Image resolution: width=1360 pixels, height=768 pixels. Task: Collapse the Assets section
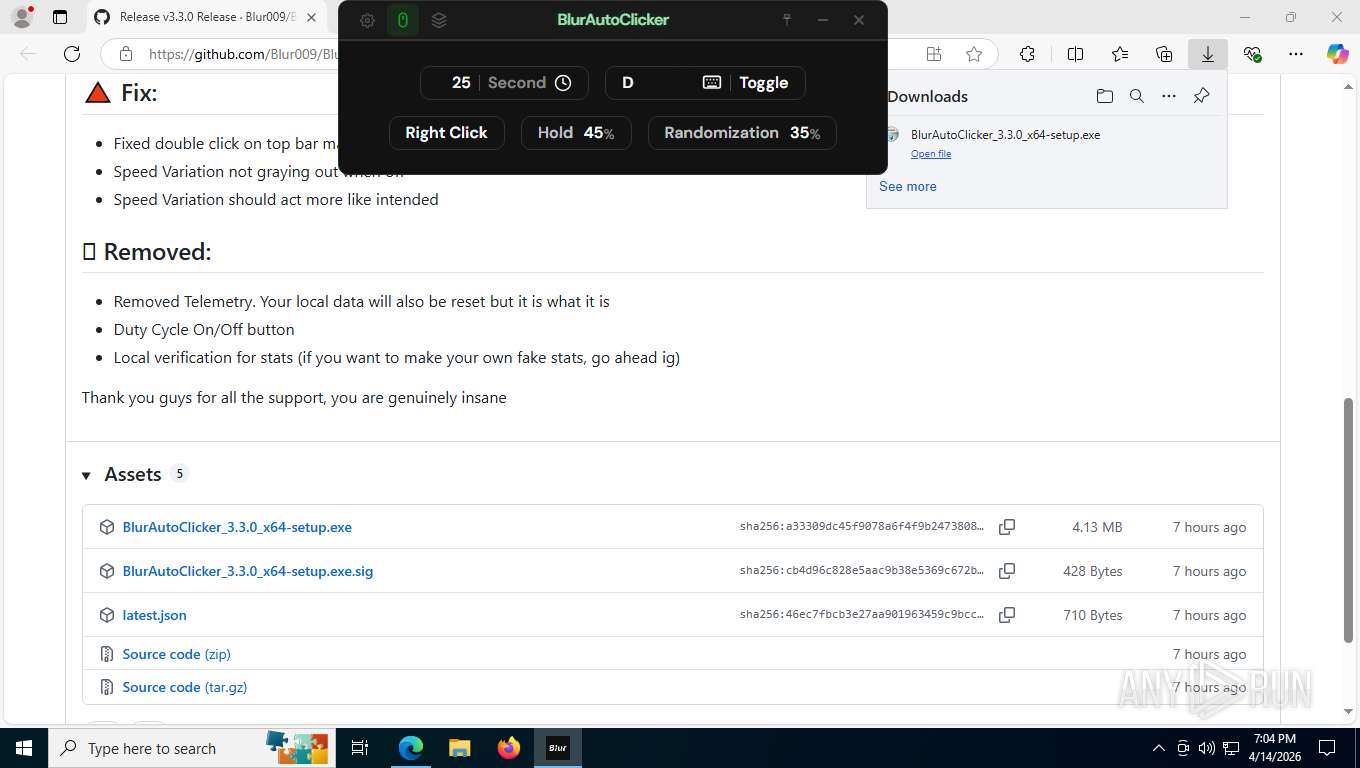(x=86, y=475)
